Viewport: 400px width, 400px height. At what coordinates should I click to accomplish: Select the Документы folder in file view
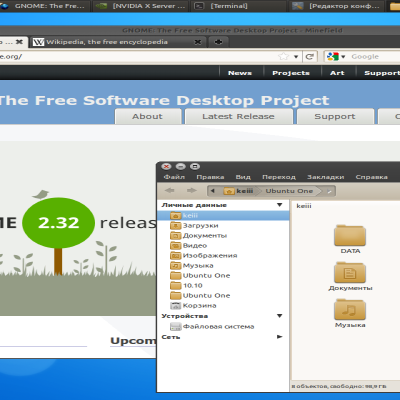[350, 272]
